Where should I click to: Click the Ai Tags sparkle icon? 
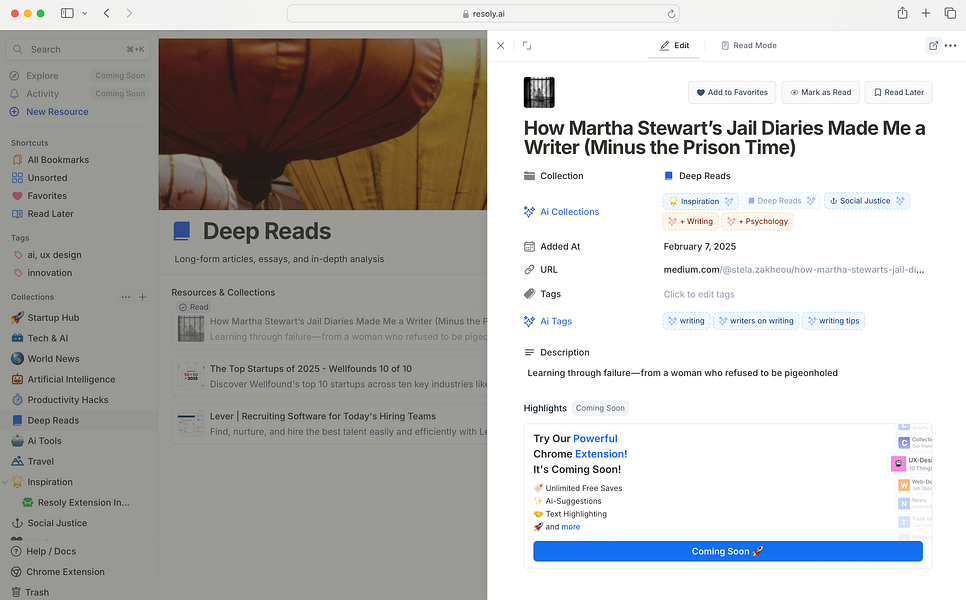coord(529,321)
